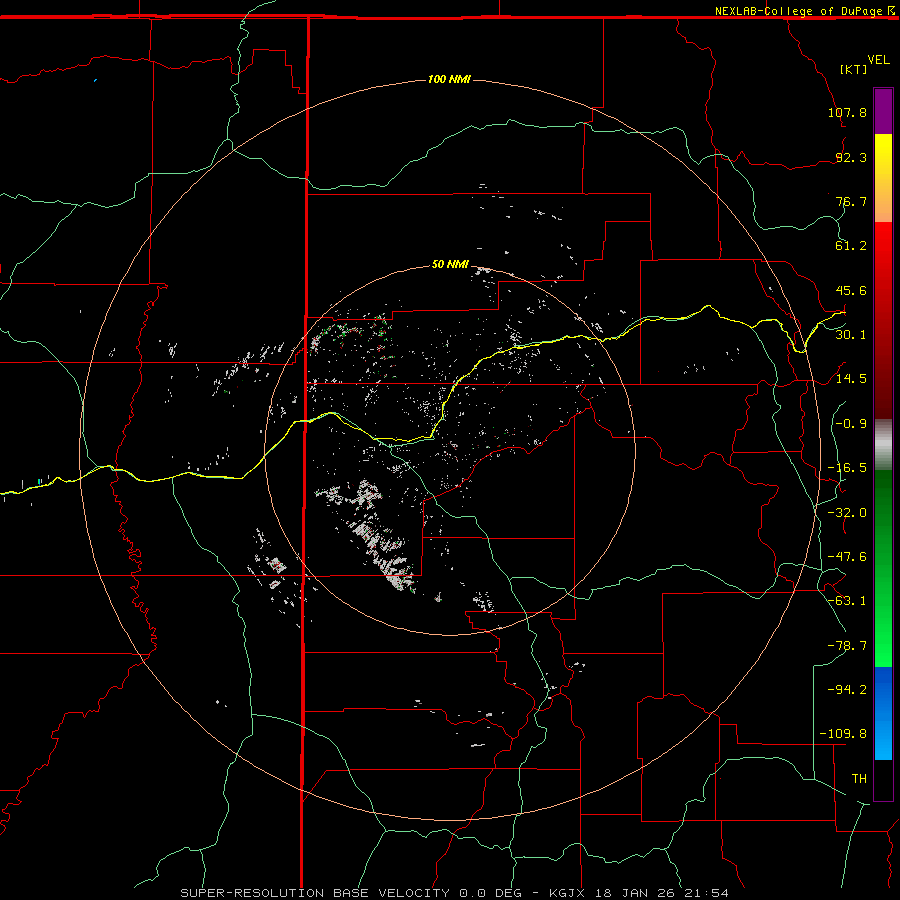
Task: Click the yellow-orange segment of the color bar
Action: tap(883, 178)
